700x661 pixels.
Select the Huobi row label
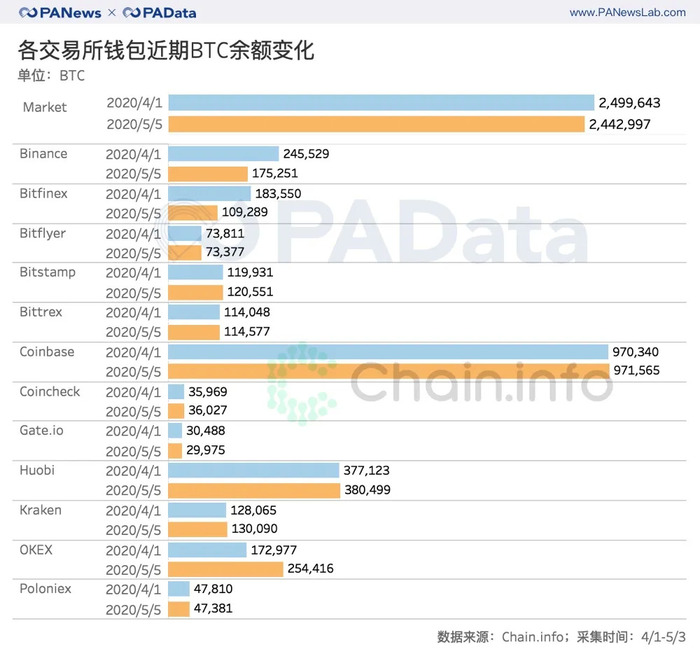37,470
